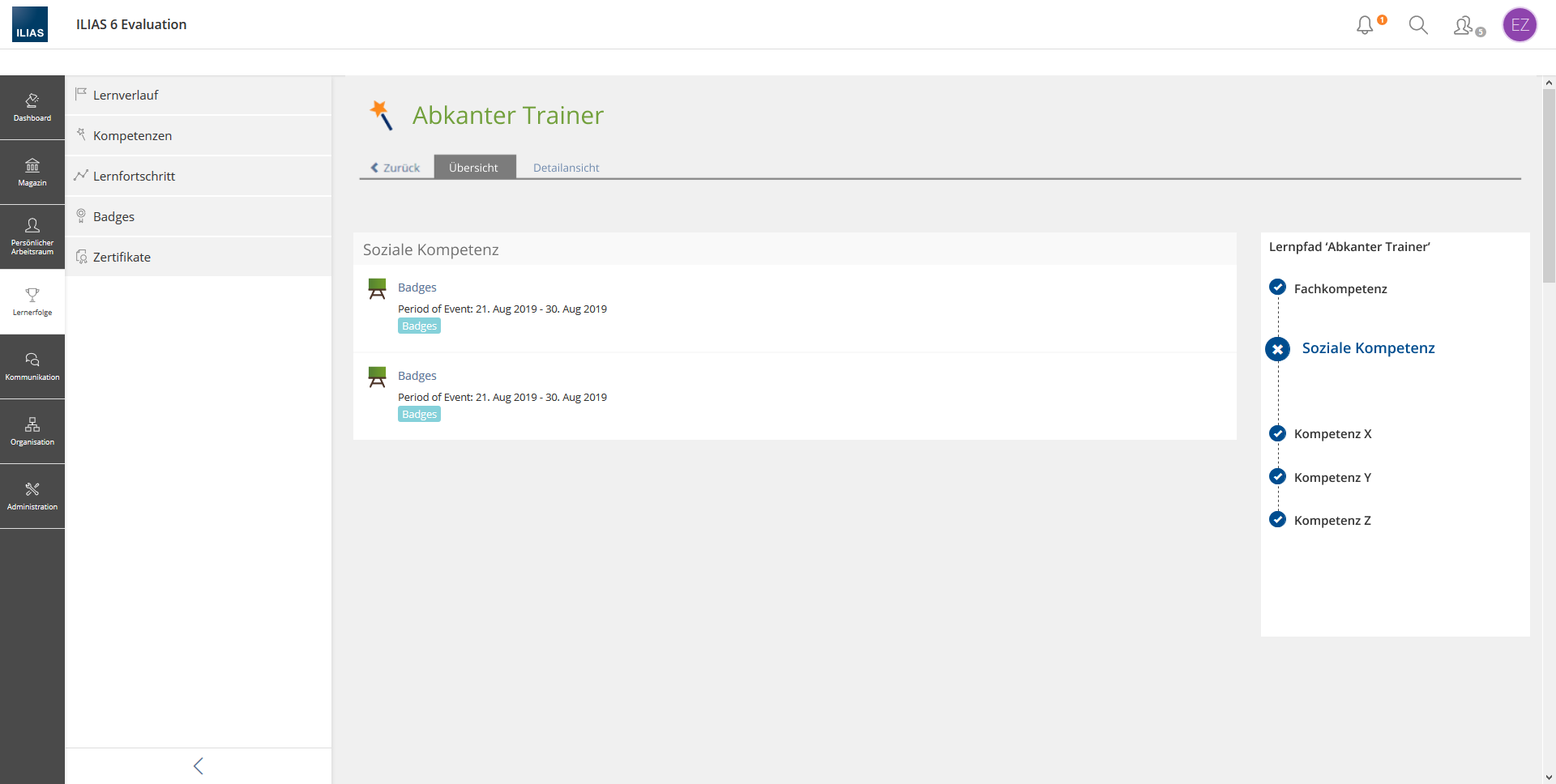Click the Soziale Kompetenz cross status icon
This screenshot has width=1556, height=784.
pos(1277,349)
